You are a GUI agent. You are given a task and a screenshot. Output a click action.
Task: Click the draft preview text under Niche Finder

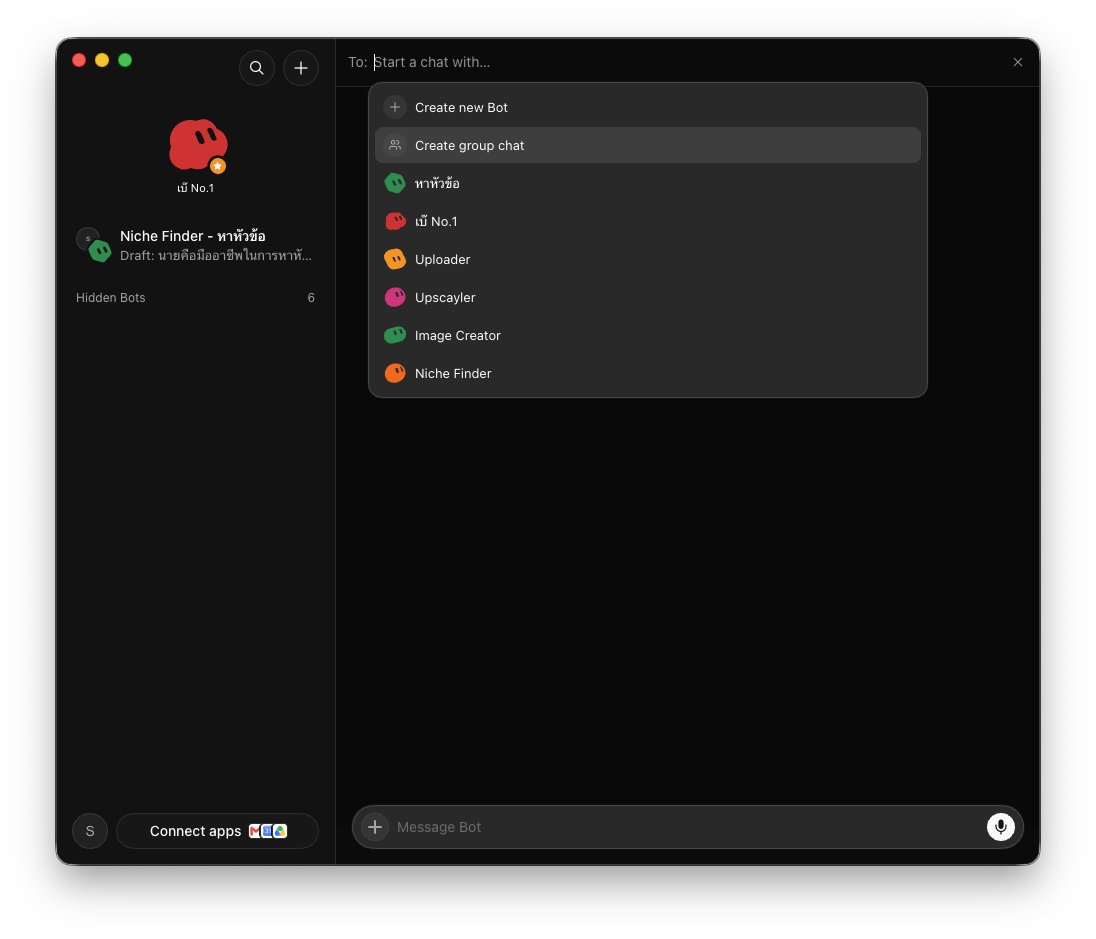point(216,256)
